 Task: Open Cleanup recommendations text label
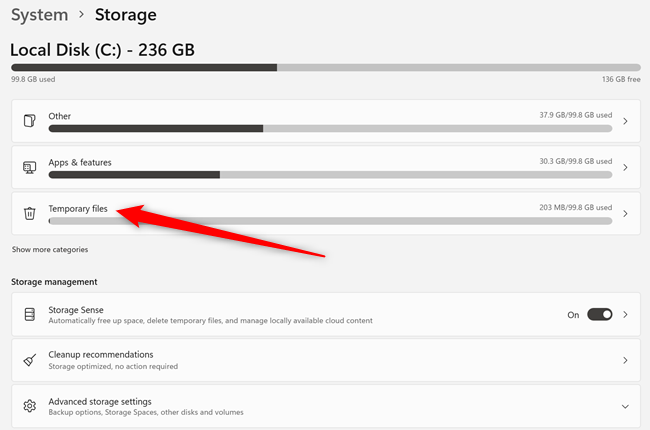101,354
